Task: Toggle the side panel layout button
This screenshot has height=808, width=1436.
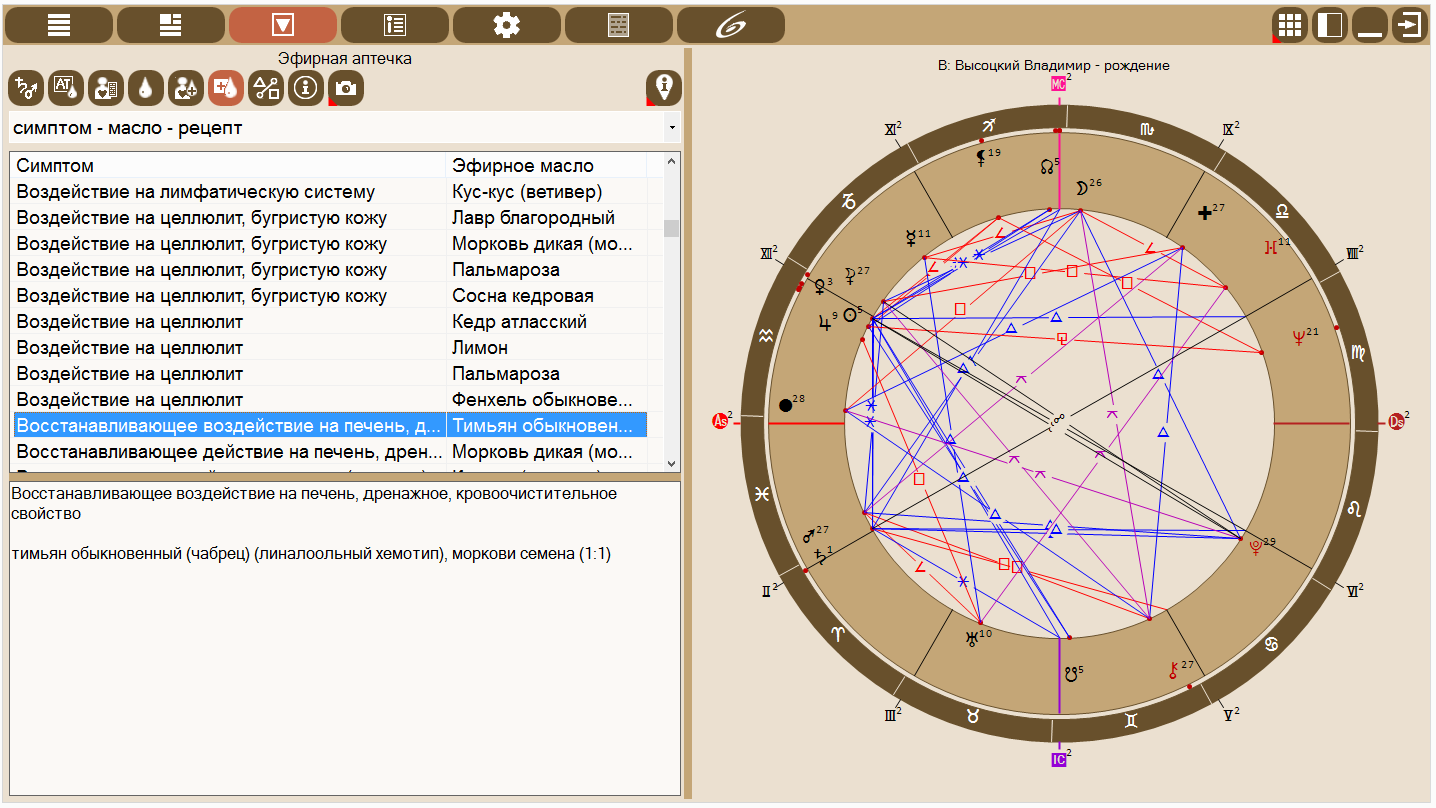Action: 1330,25
